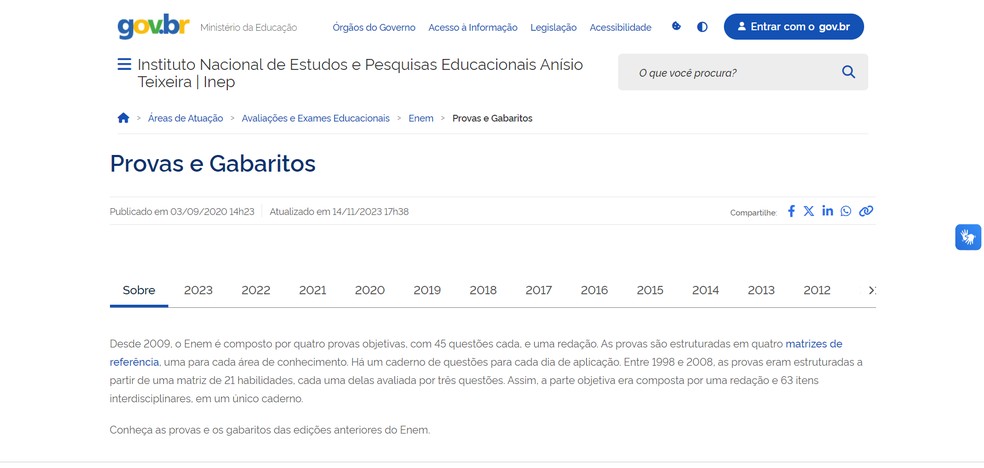Screen dimensions: 984x468
Task: Go to Avaliações e Exames Educacionais breadcrumb
Action: tap(316, 118)
